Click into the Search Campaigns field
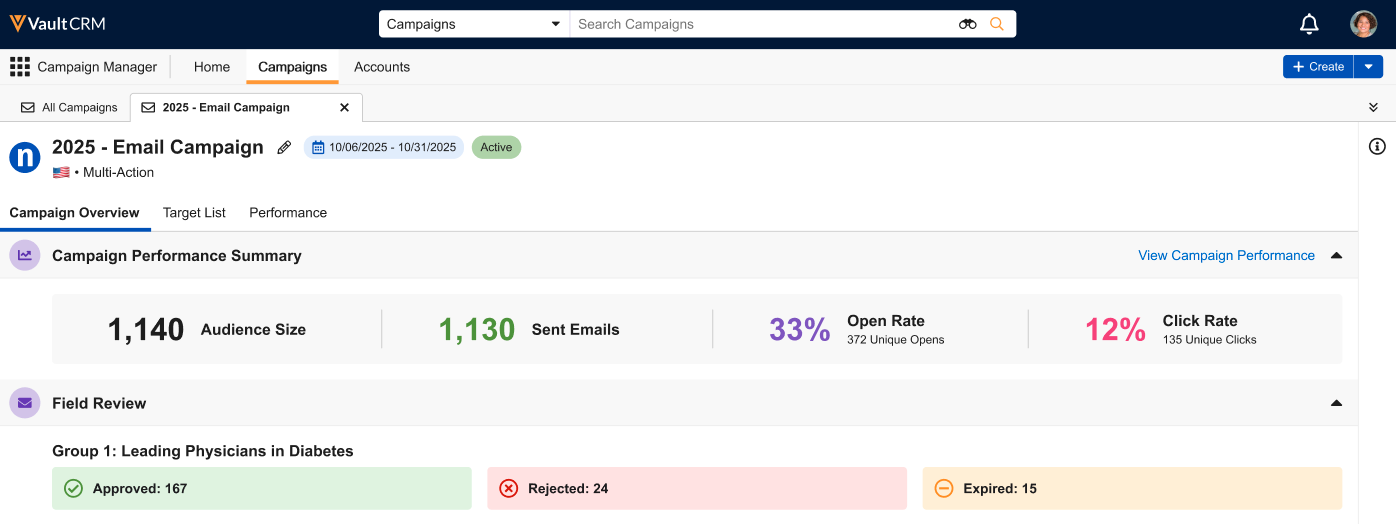 760,24
